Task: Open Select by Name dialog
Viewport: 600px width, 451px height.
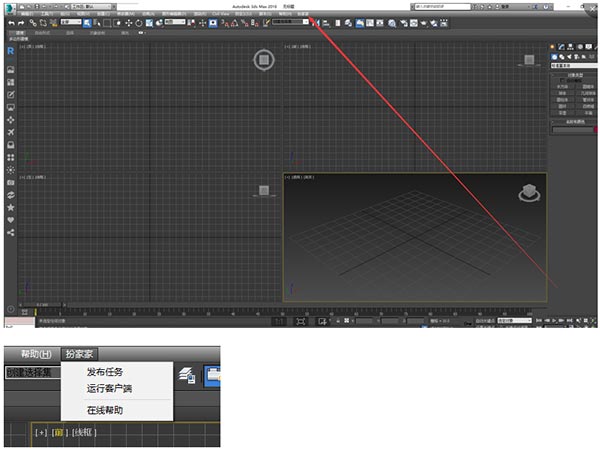Action: click(97, 23)
